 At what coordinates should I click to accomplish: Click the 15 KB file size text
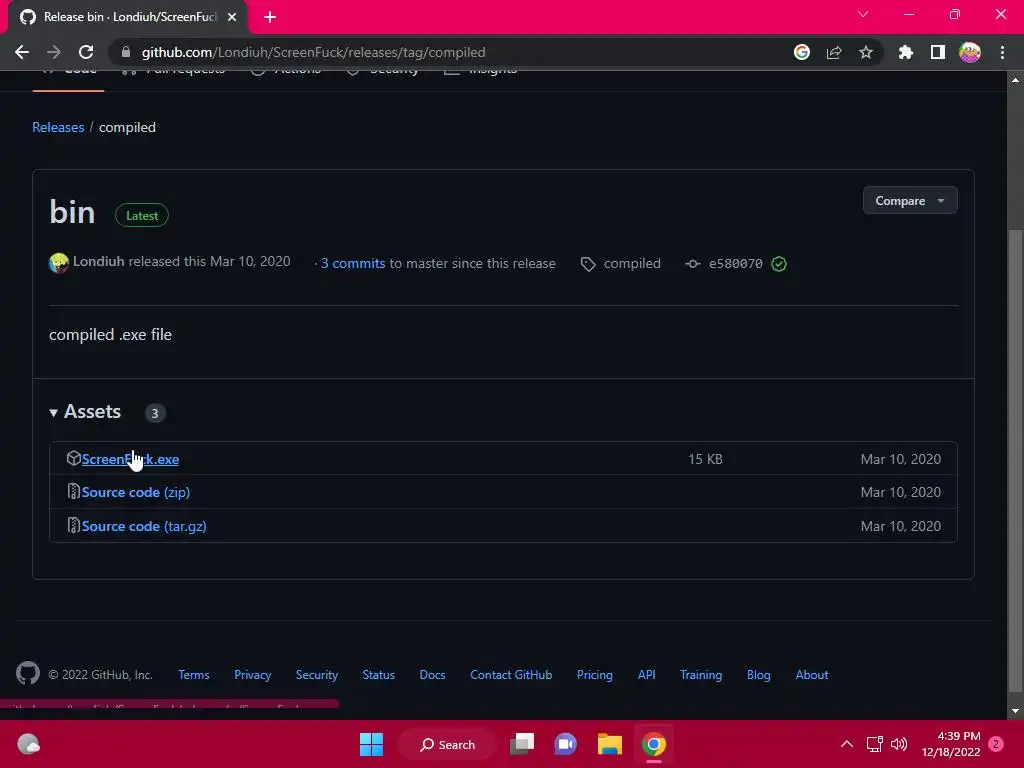pyautogui.click(x=705, y=459)
